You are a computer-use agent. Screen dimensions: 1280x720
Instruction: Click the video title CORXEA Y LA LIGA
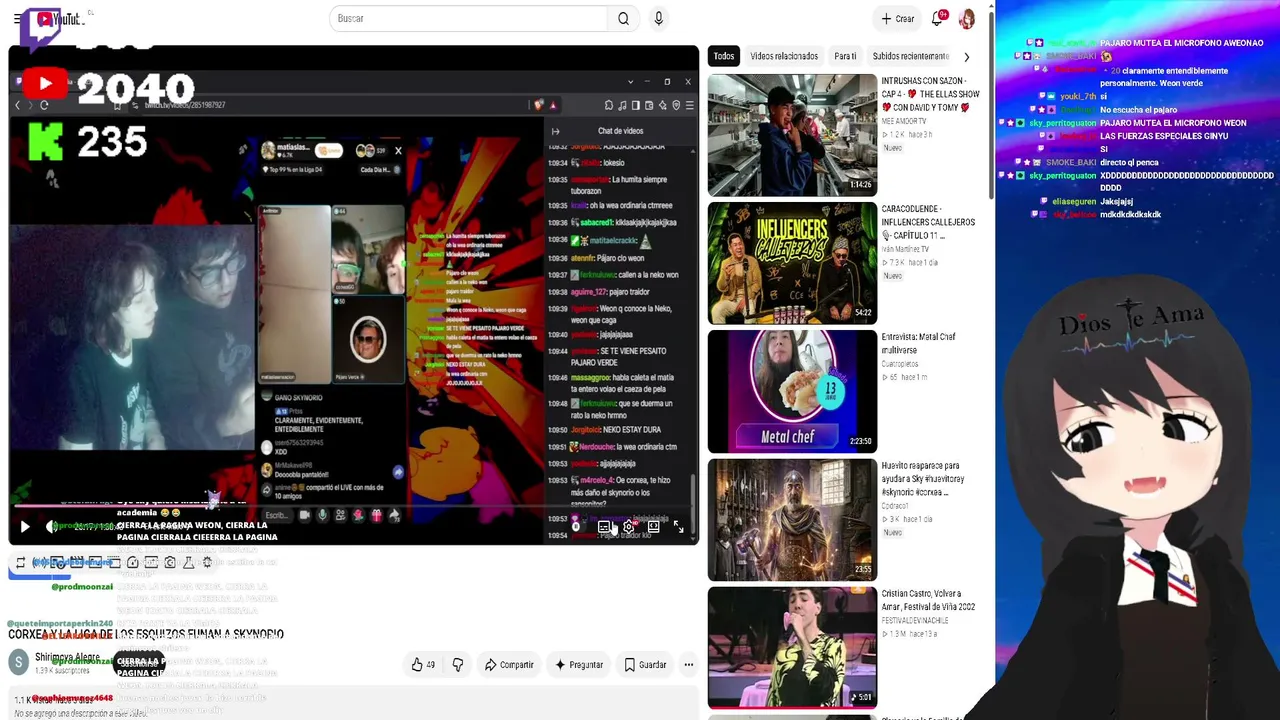pyautogui.click(x=146, y=634)
